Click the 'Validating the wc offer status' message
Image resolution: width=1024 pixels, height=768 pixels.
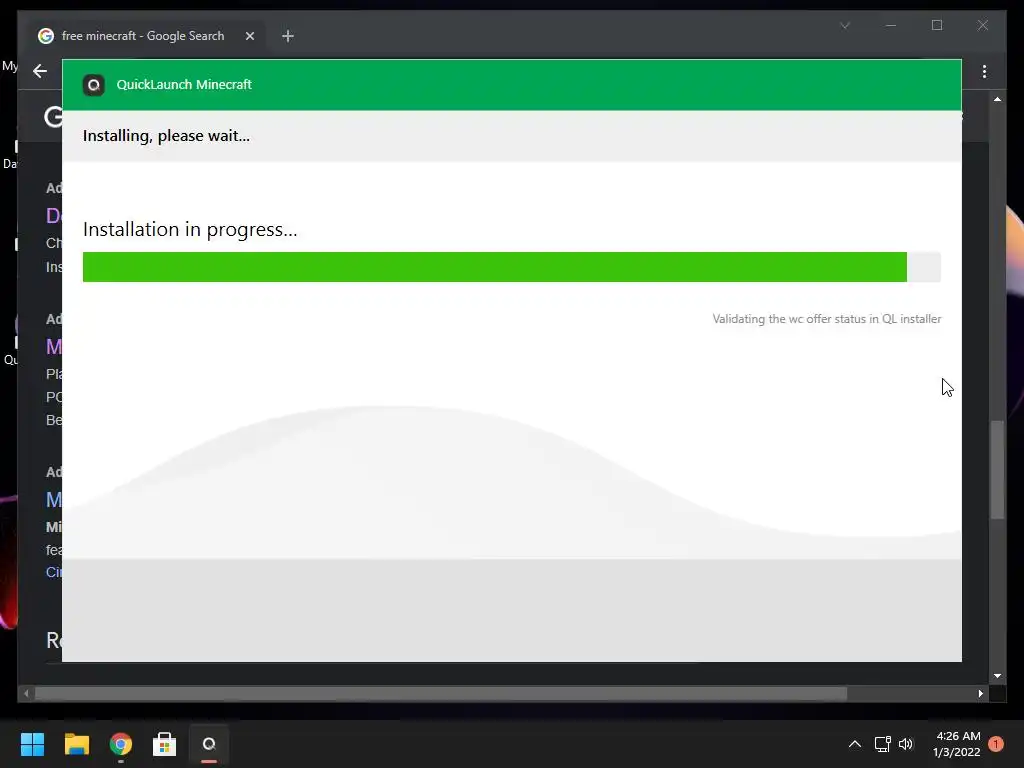click(827, 319)
